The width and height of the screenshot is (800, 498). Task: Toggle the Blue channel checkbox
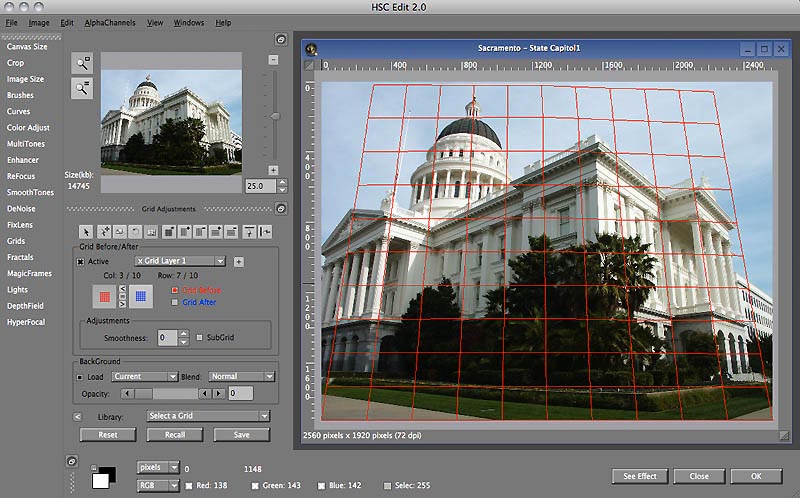pos(321,486)
